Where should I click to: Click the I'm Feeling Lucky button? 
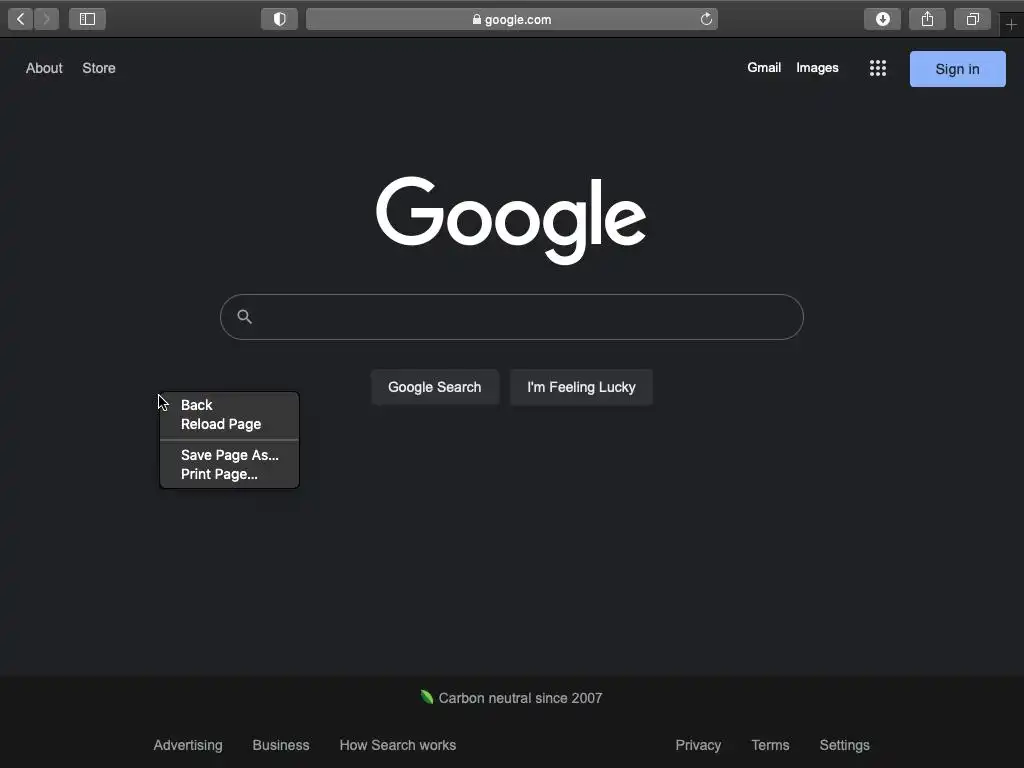581,387
